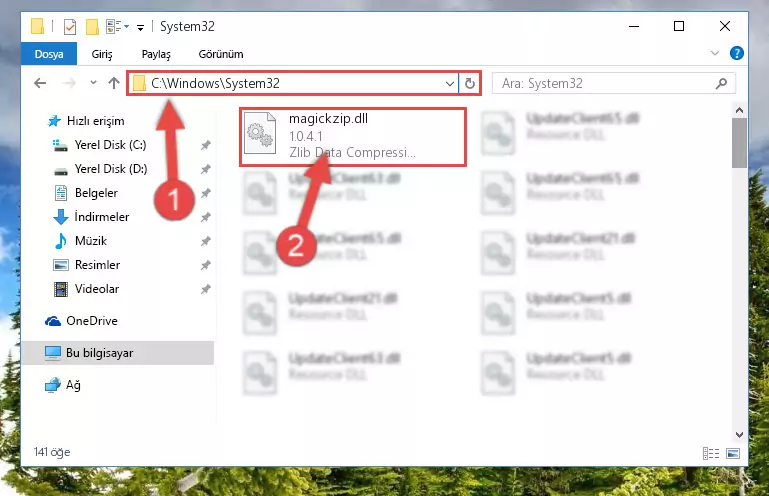Open recent locations dropdown arrow

click(x=93, y=83)
